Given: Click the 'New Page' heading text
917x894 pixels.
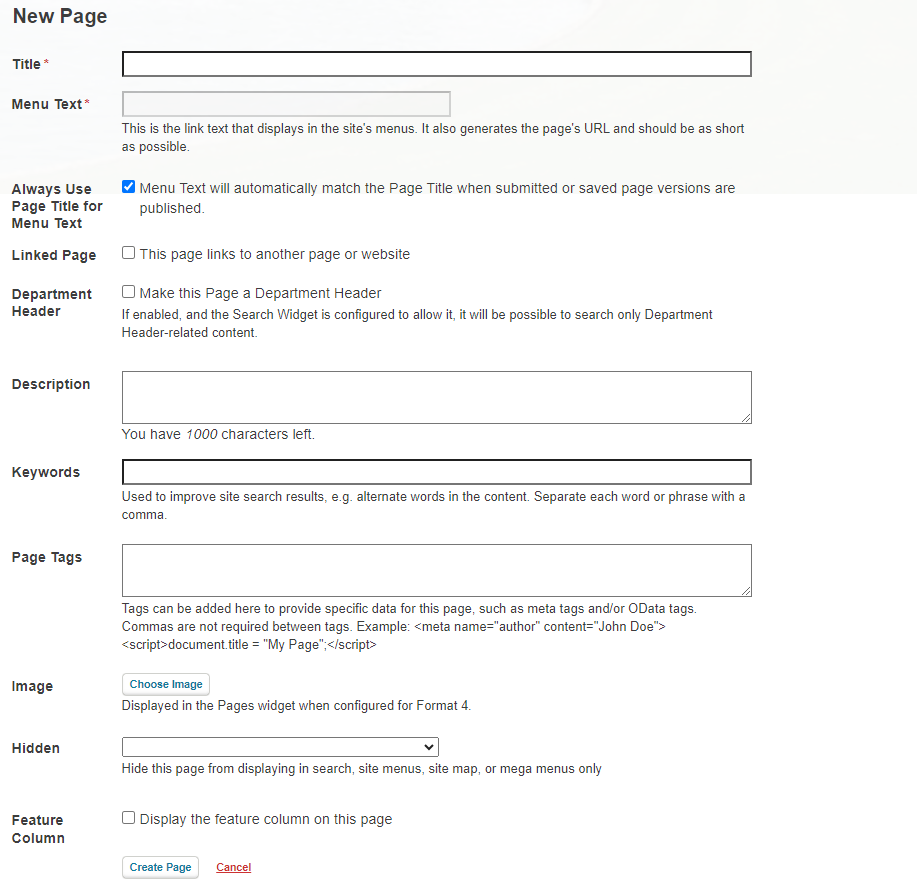Looking at the screenshot, I should [x=60, y=16].
